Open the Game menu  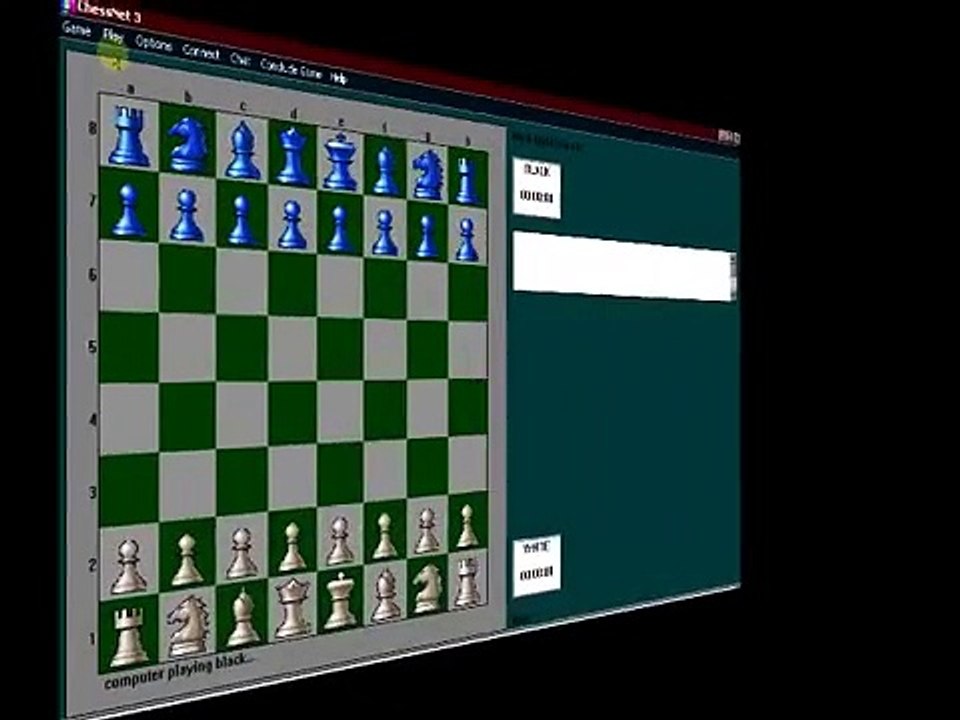[77, 29]
